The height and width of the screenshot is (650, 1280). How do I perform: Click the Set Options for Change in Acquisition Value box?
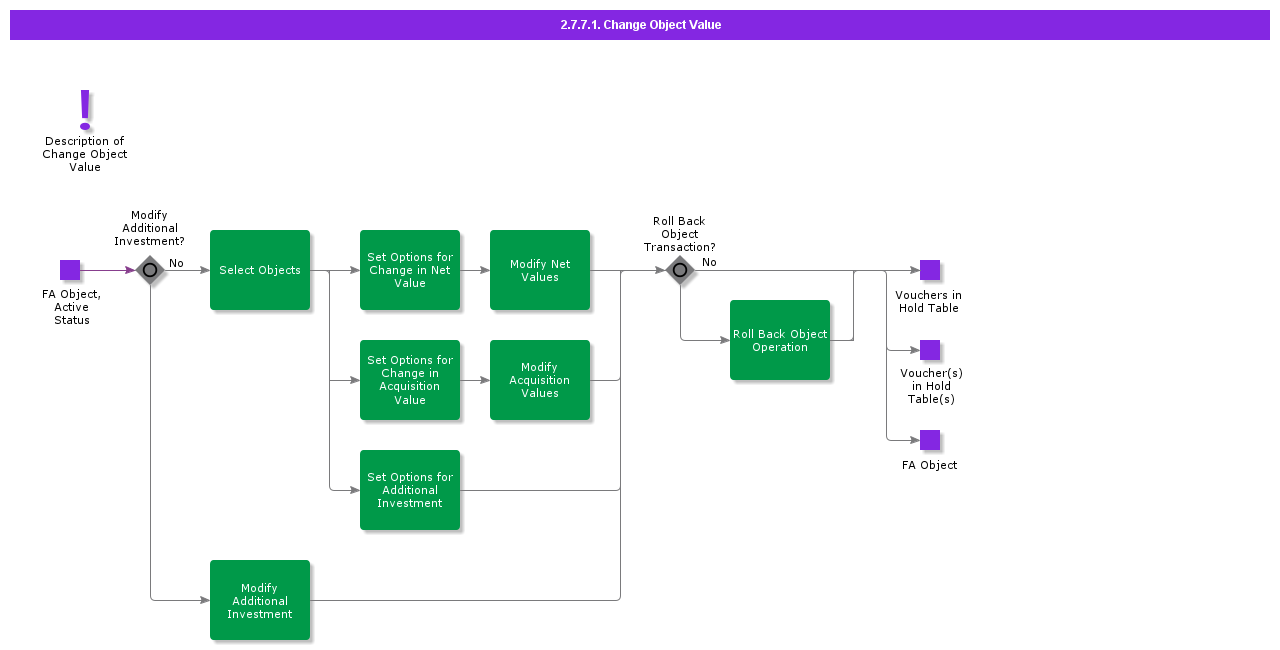[410, 380]
